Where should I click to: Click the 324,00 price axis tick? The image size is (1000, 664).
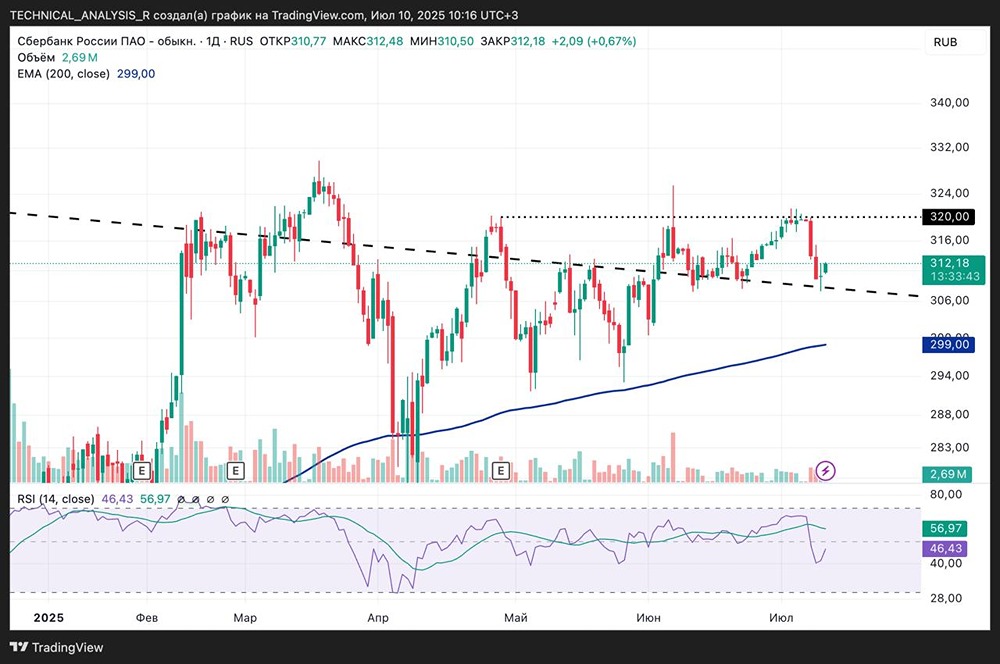(x=950, y=193)
